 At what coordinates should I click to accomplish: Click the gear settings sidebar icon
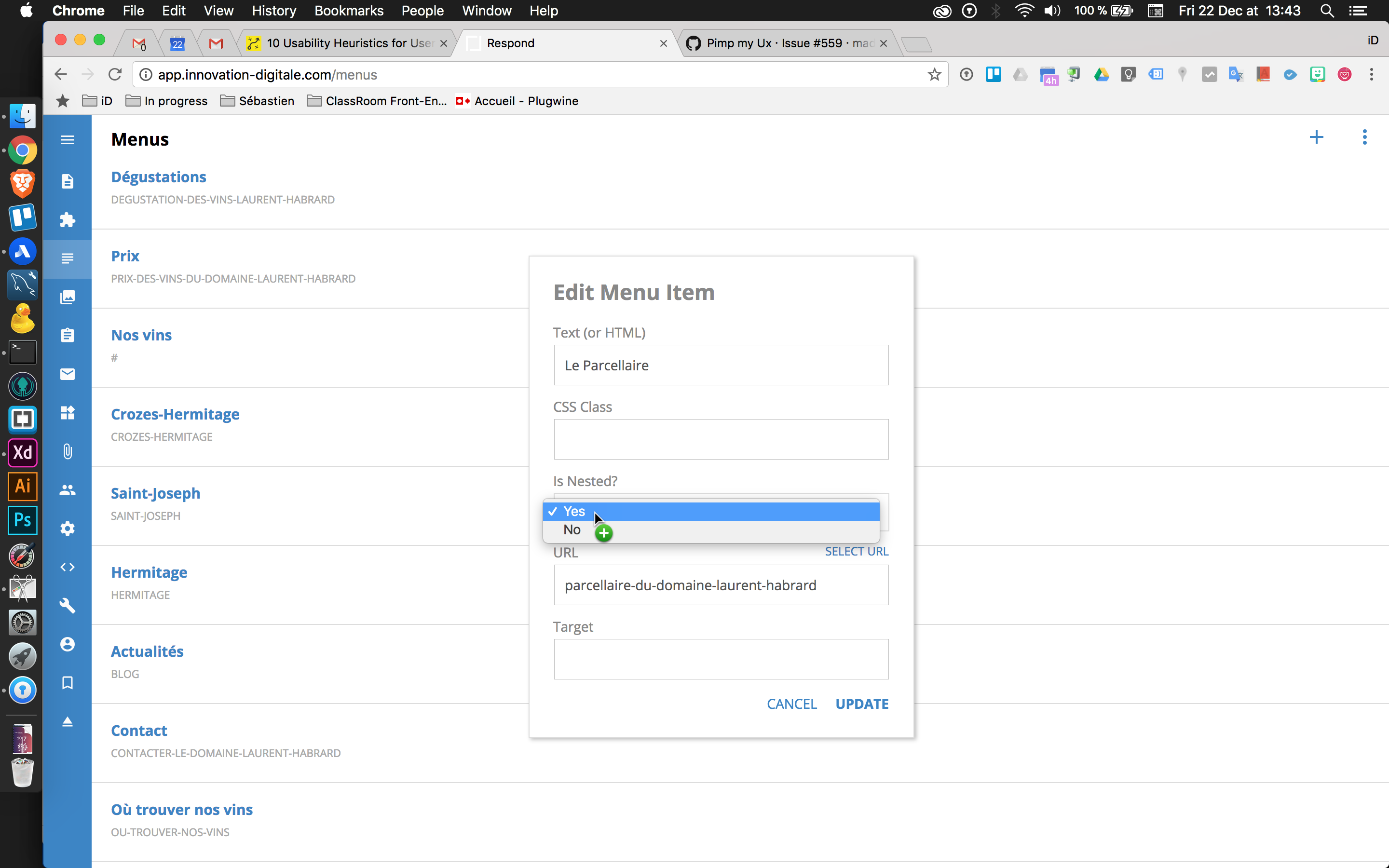click(67, 528)
